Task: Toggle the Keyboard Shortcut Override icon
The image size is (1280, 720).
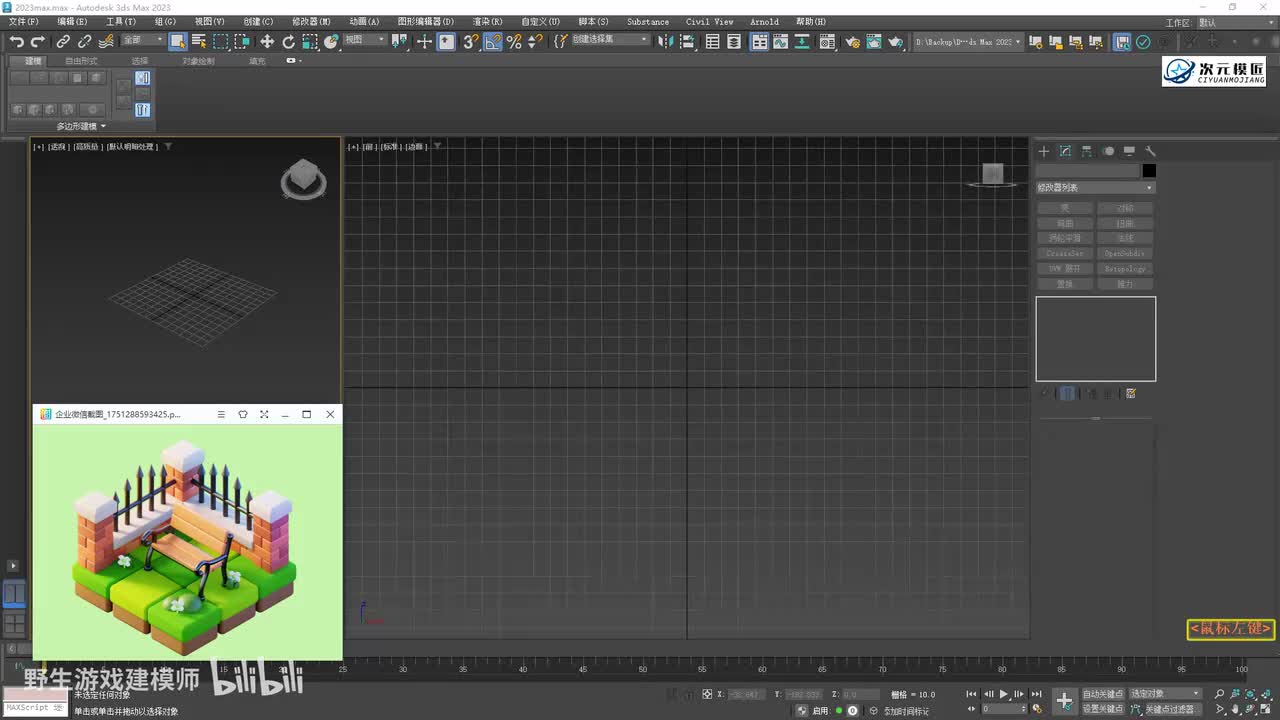Action: coord(446,41)
